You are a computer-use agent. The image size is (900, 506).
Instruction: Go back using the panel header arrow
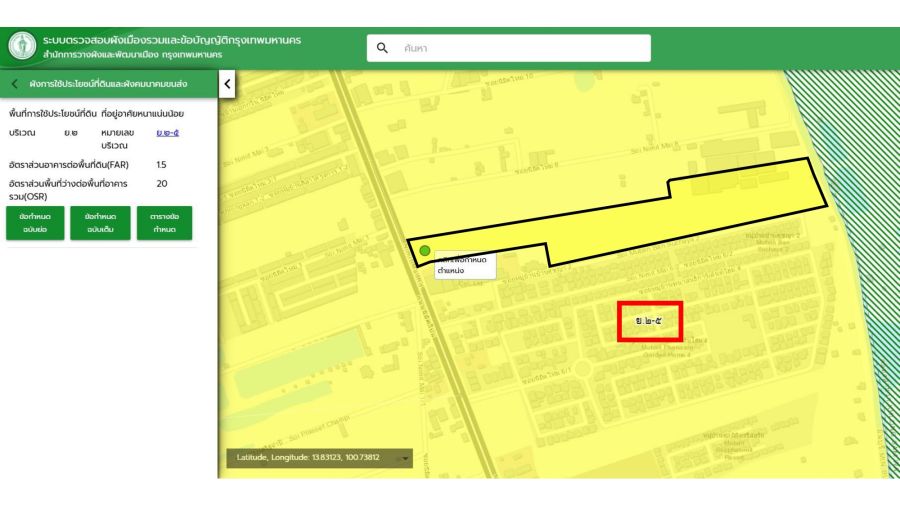tap(15, 84)
